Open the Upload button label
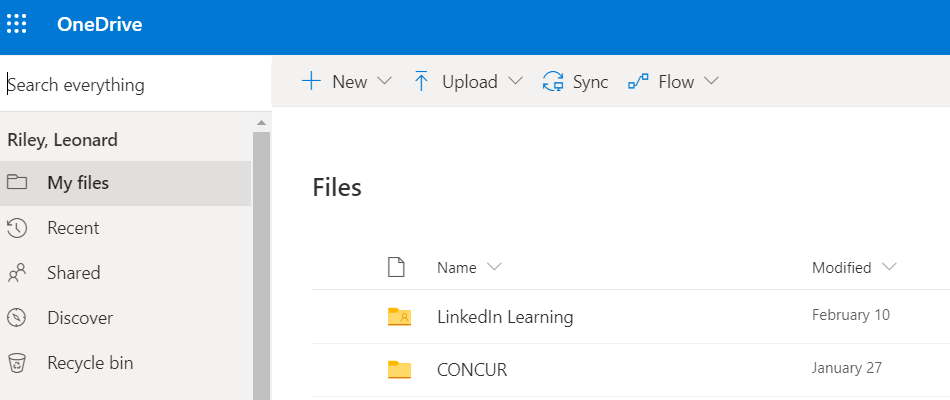This screenshot has height=400, width=950. (470, 82)
